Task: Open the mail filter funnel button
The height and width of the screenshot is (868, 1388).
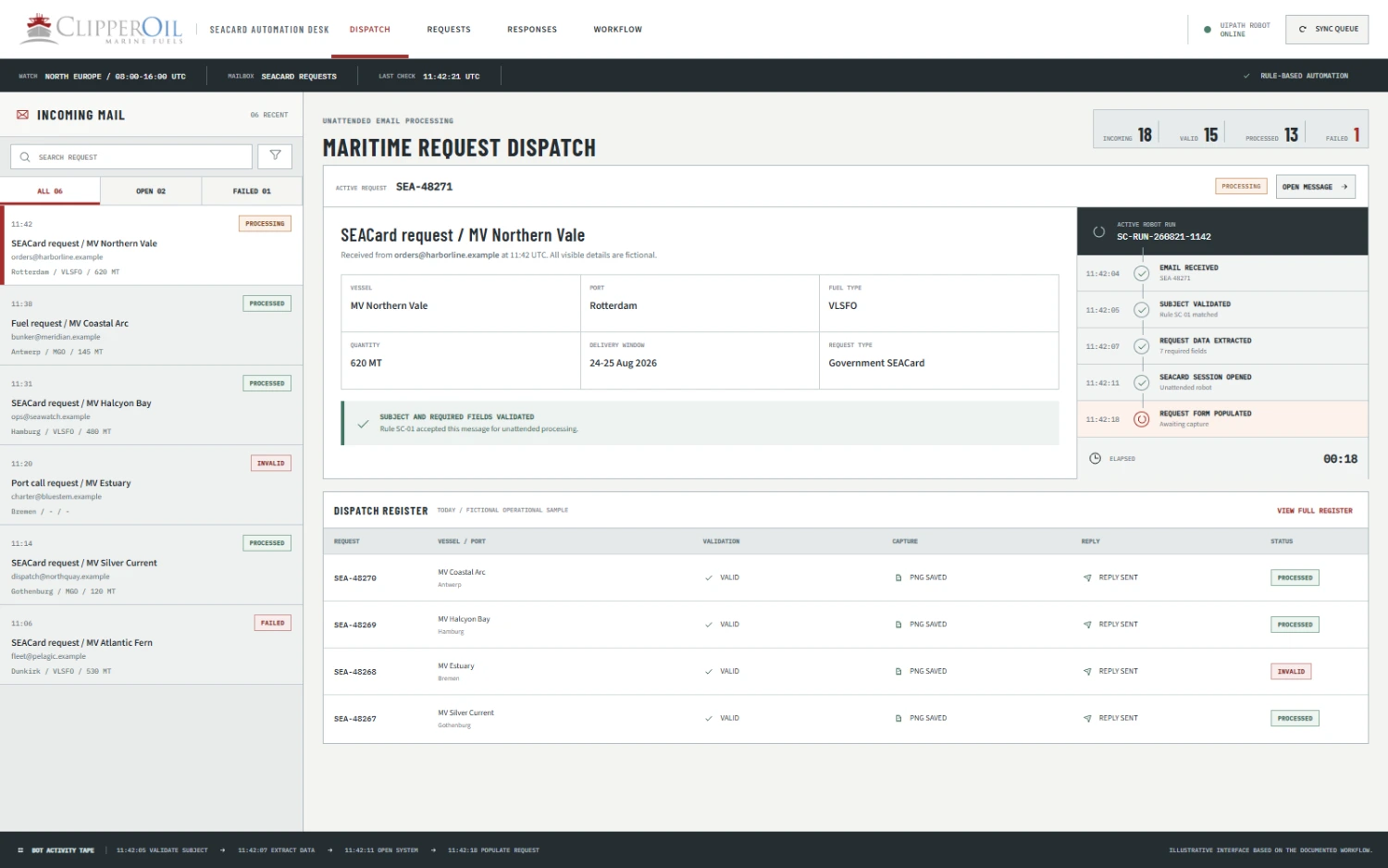Action: click(x=275, y=156)
